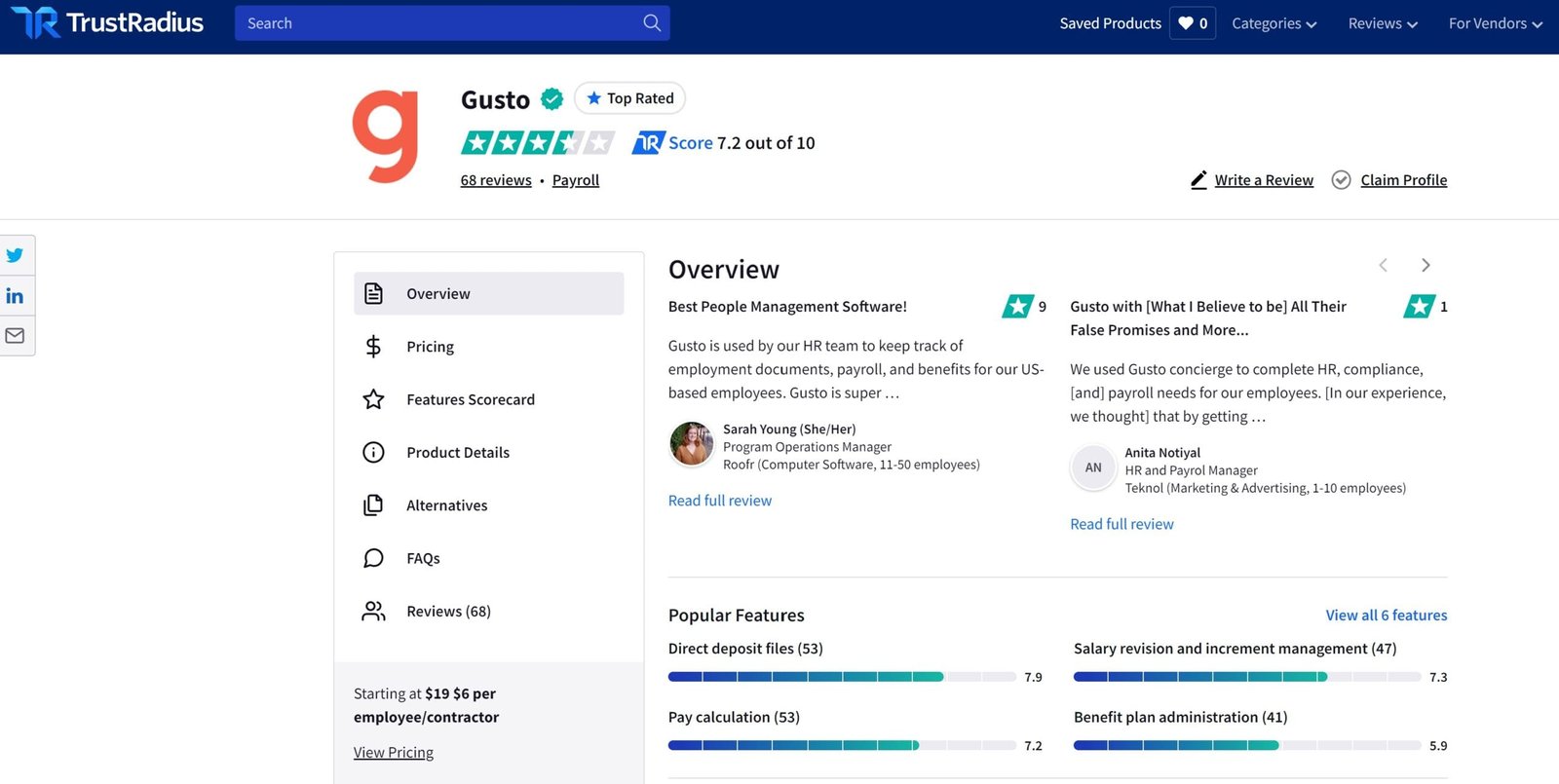Select the Alternatives sidebar item
The width and height of the screenshot is (1559, 784).
tap(488, 505)
